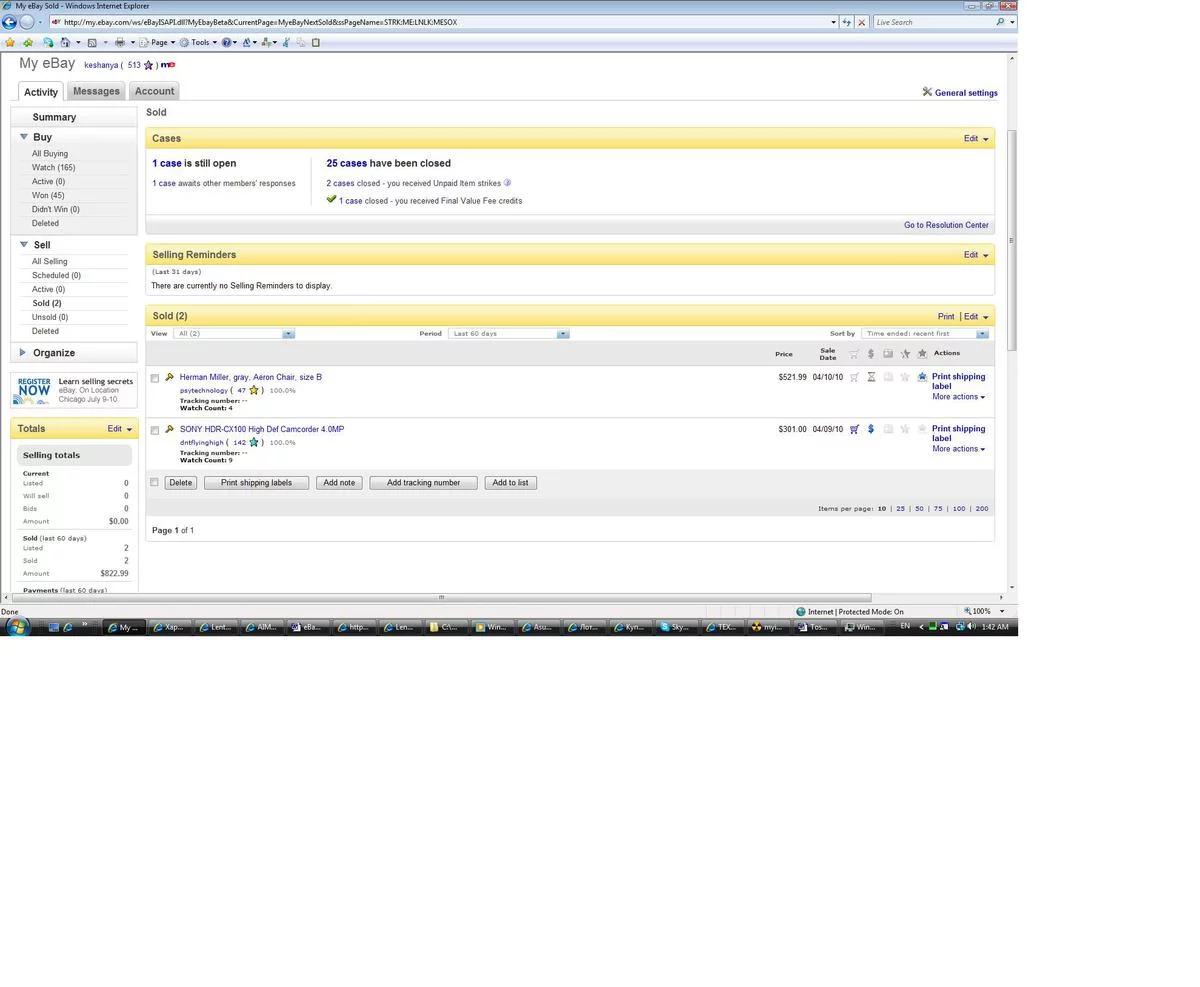Click the Help question mark icon
Image resolution: width=1200 pixels, height=987 pixels.
click(x=227, y=42)
